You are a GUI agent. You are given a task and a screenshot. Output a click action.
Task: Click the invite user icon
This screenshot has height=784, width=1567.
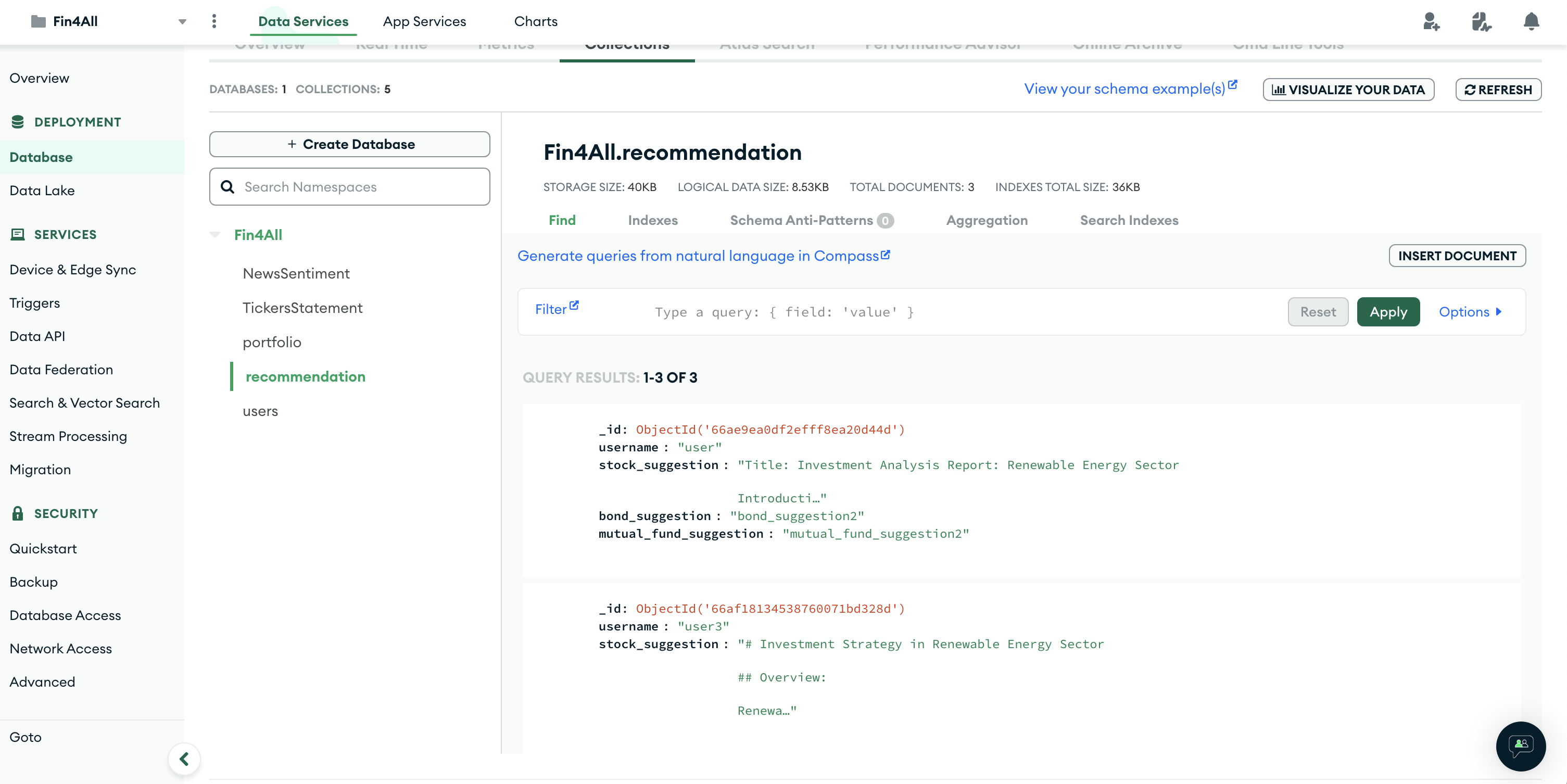[1431, 21]
